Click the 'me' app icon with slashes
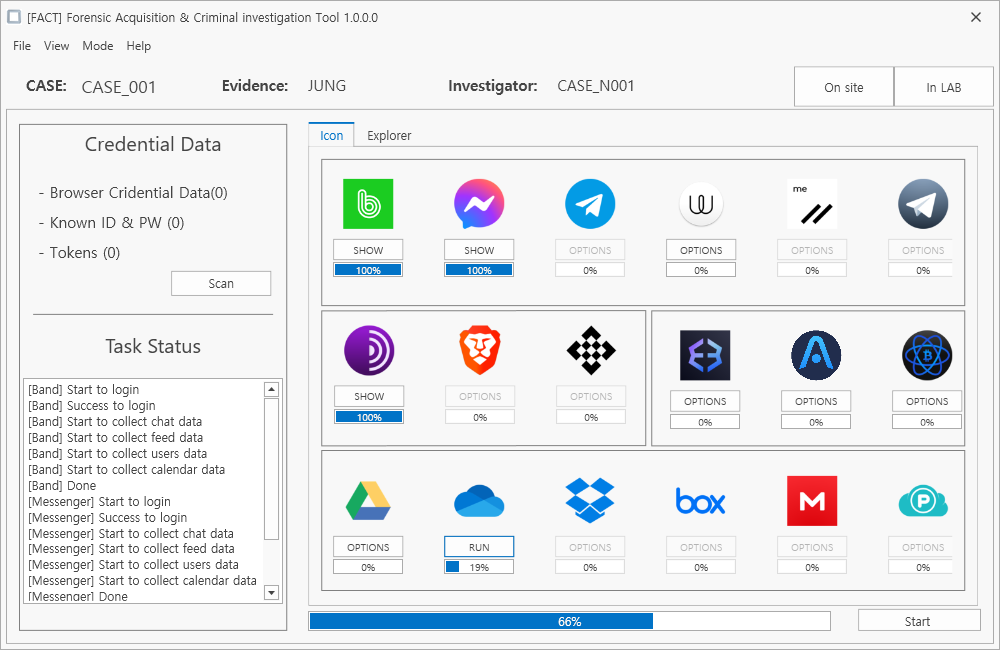Image resolution: width=1000 pixels, height=650 pixels. 812,204
